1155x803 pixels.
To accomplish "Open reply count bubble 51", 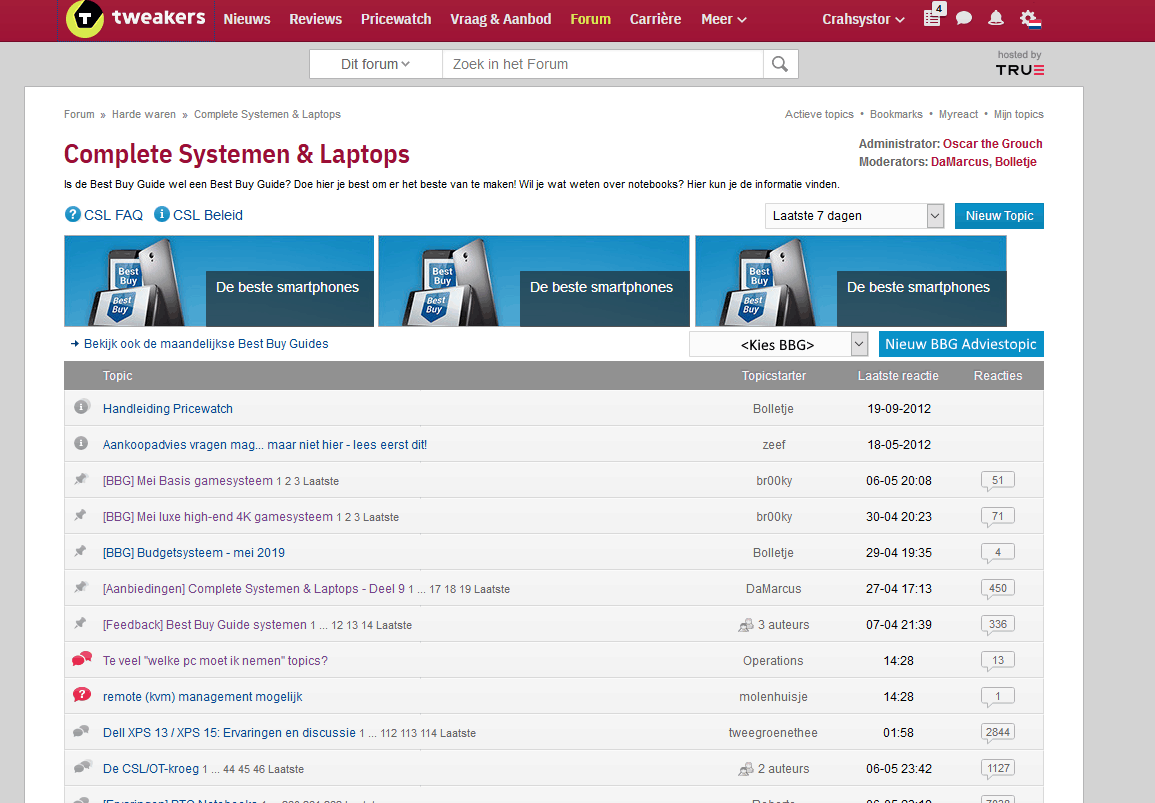I will tap(997, 481).
